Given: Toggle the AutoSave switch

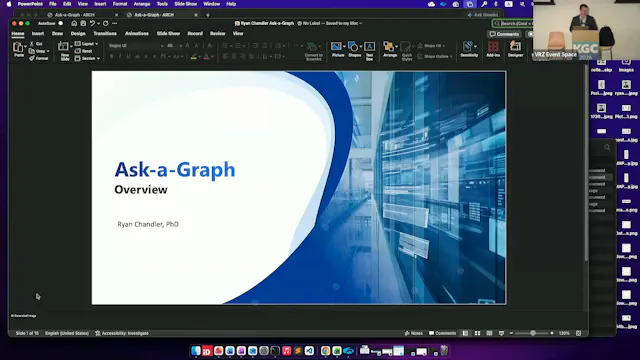Looking at the screenshot, I should (60, 23).
